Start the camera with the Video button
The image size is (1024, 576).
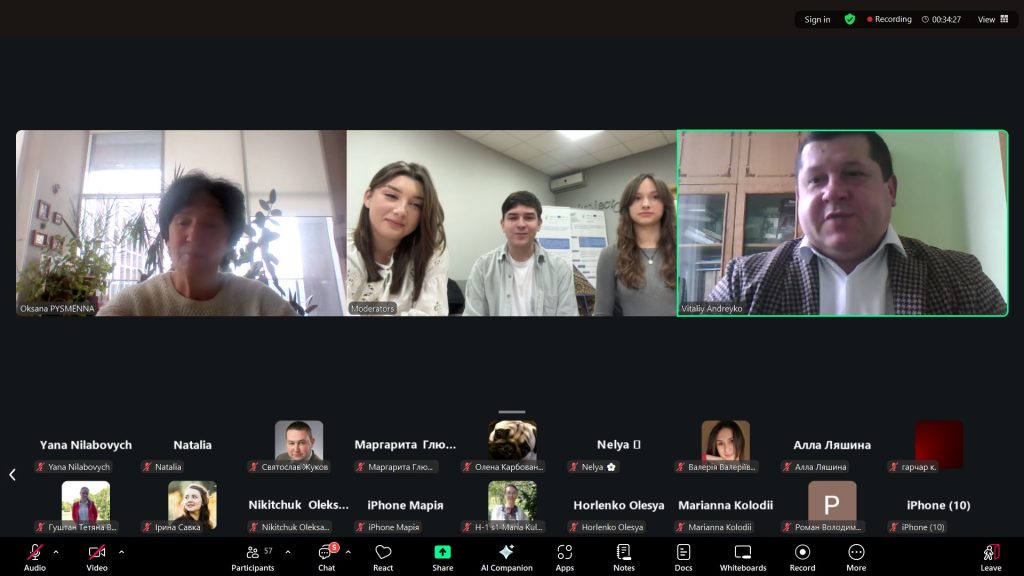pos(97,557)
